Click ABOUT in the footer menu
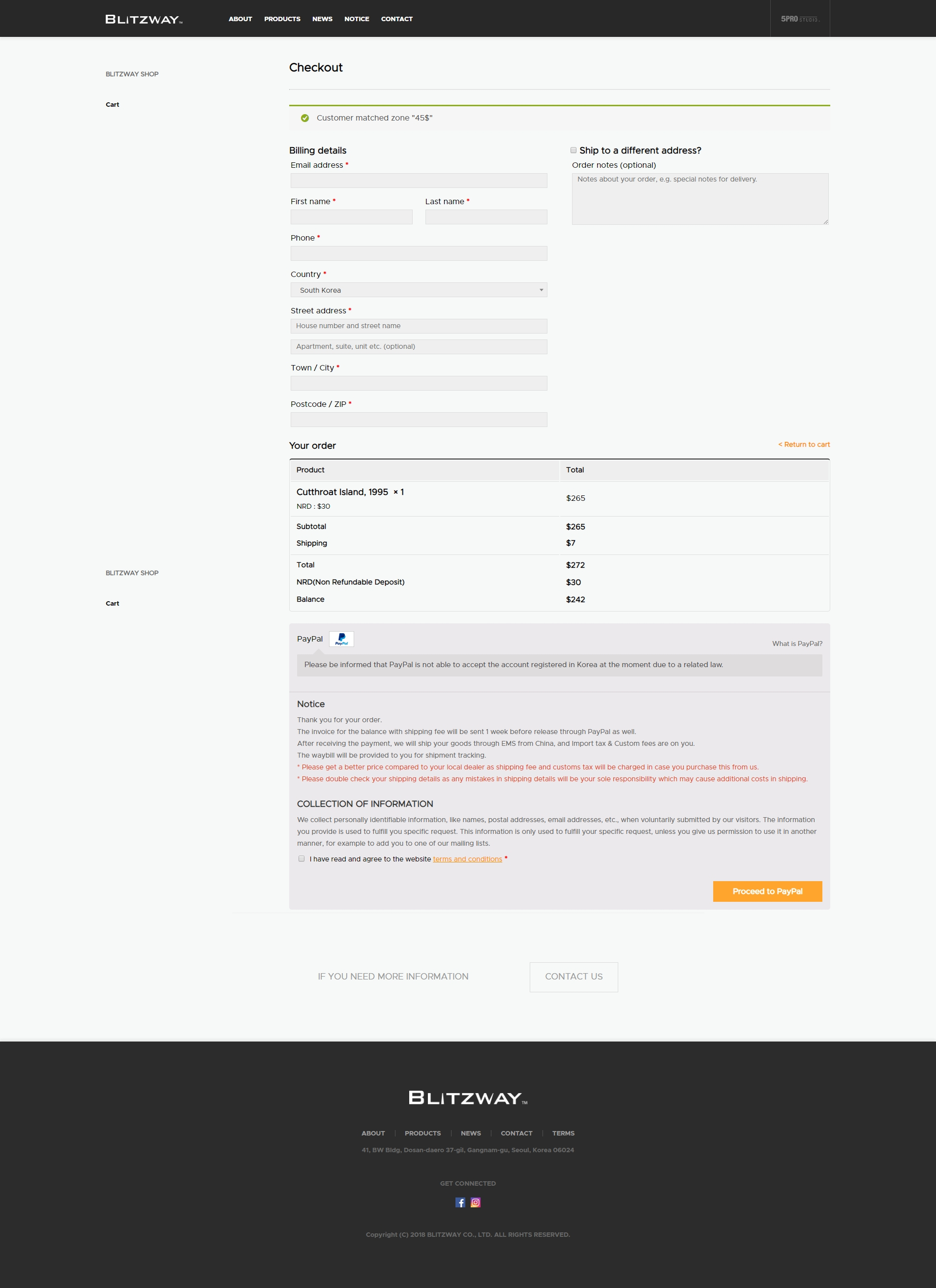 click(373, 1133)
